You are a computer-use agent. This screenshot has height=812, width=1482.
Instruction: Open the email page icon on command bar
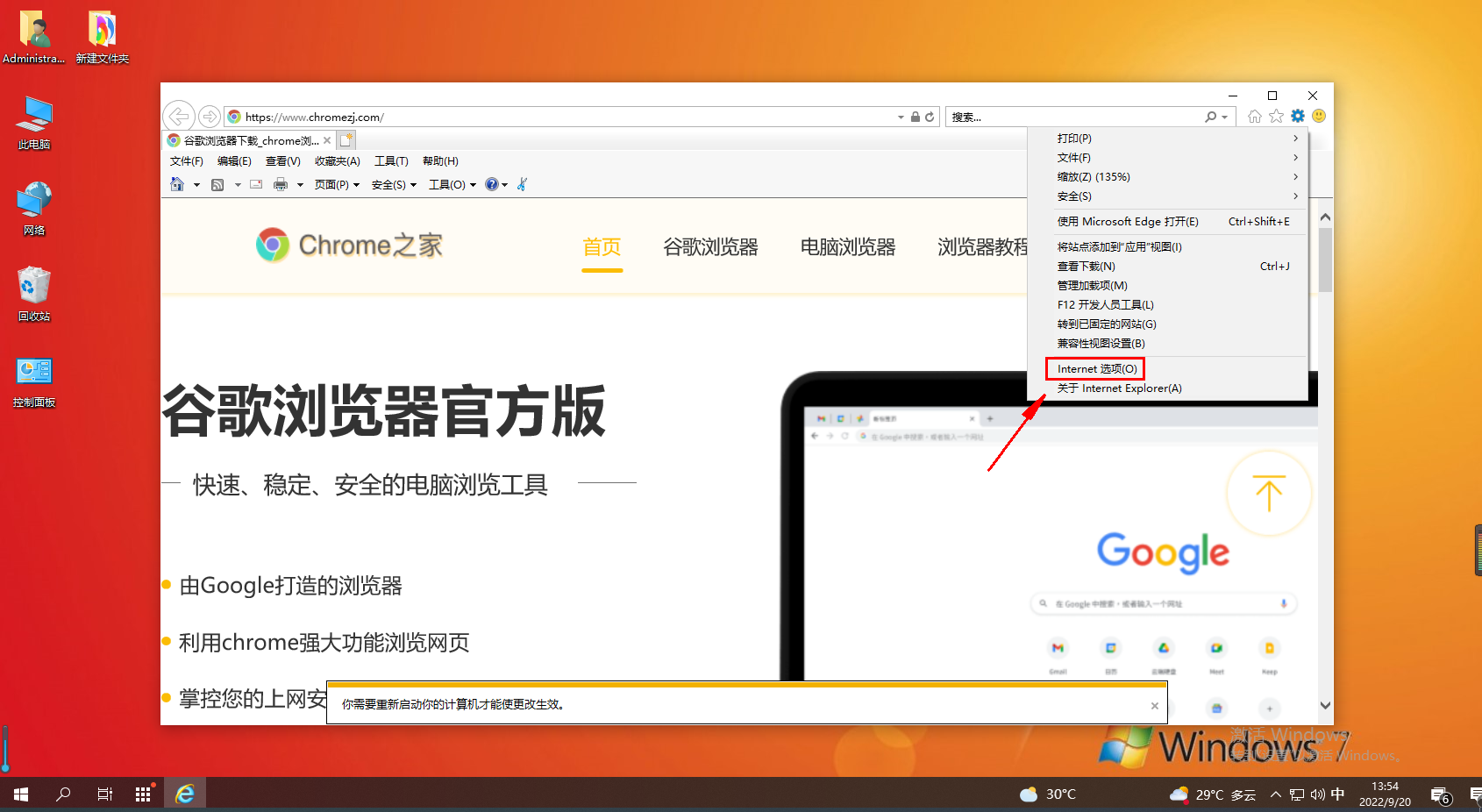[255, 184]
